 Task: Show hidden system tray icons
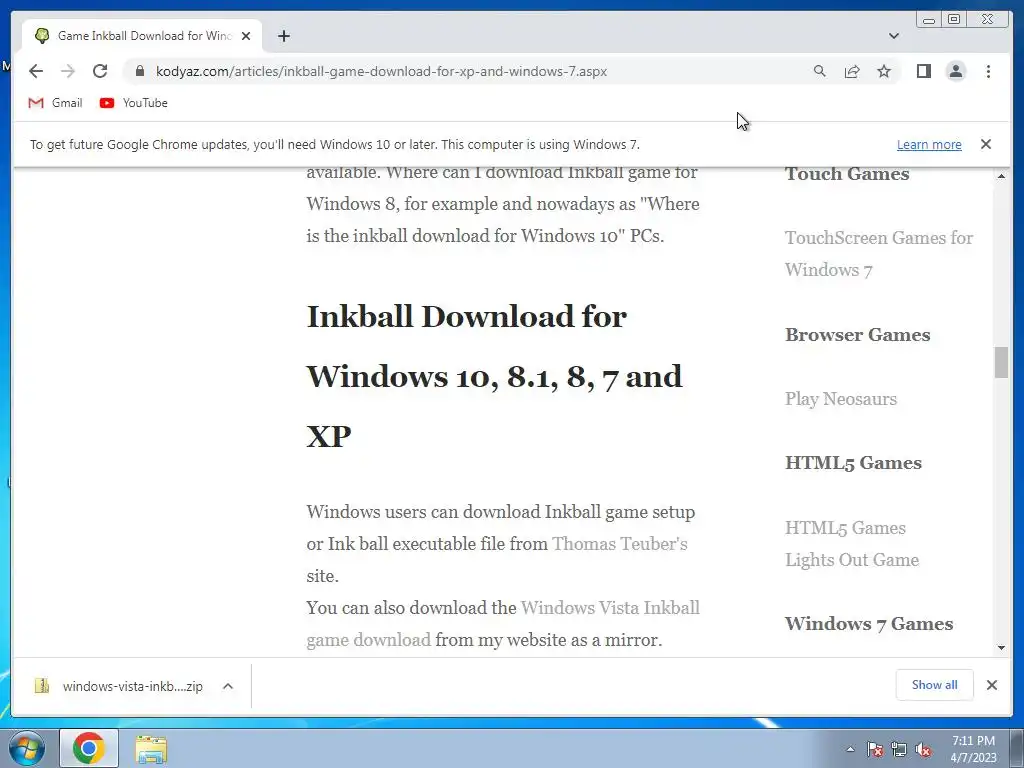point(850,749)
